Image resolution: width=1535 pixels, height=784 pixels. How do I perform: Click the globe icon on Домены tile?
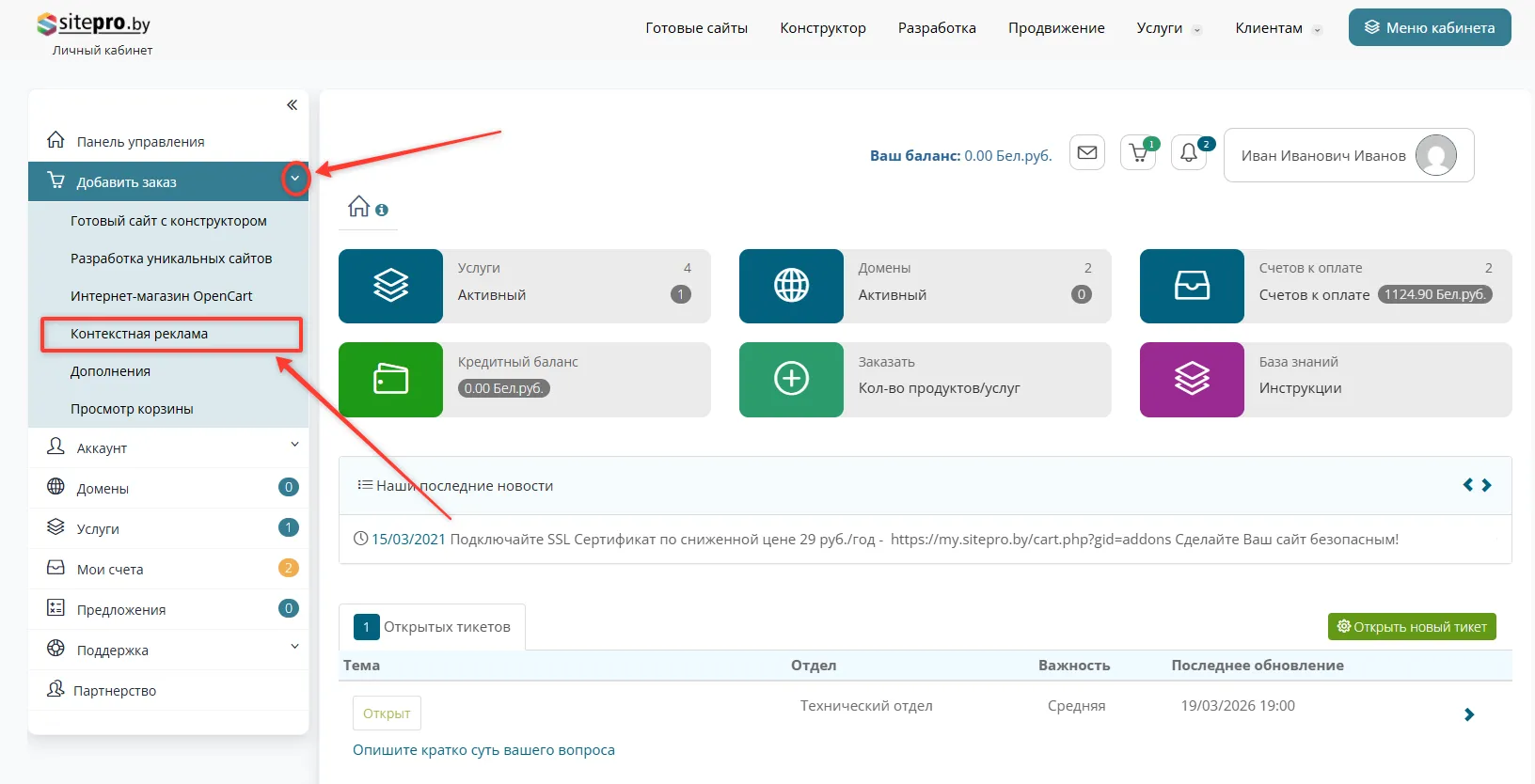coord(791,286)
